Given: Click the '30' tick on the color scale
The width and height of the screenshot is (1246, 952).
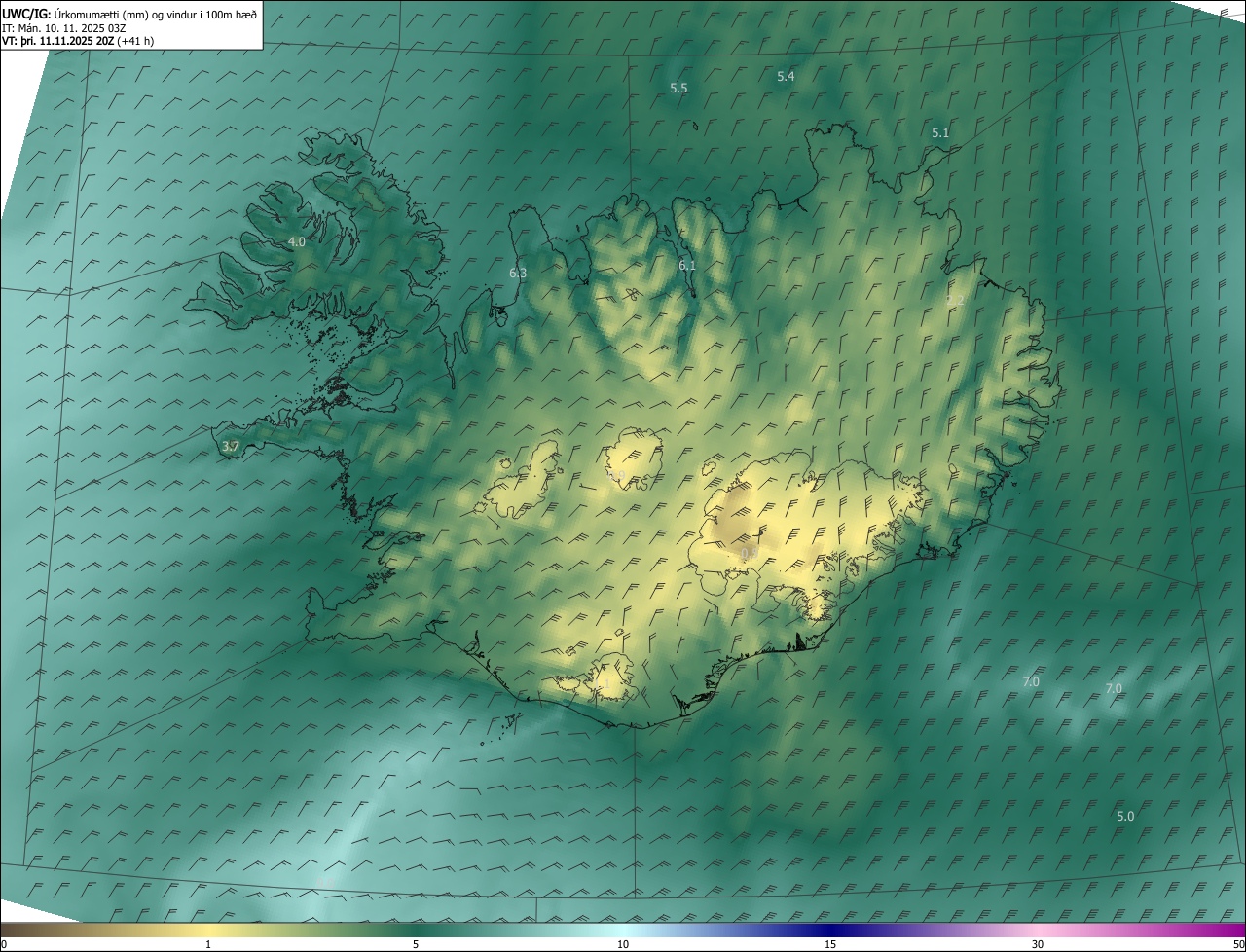Looking at the screenshot, I should 1038,944.
